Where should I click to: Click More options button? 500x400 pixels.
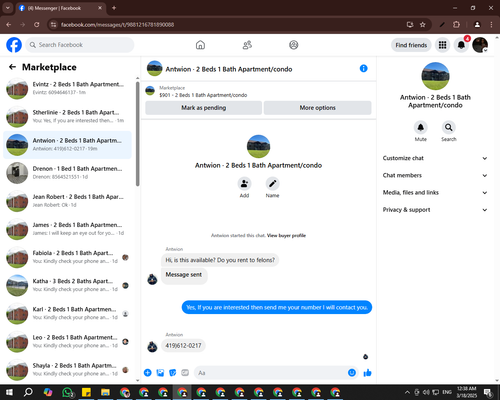click(x=317, y=108)
